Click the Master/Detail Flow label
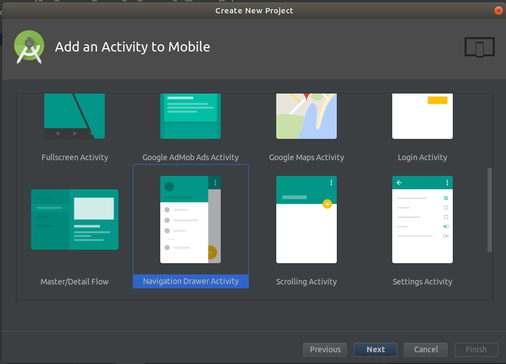The image size is (506, 364). [75, 282]
